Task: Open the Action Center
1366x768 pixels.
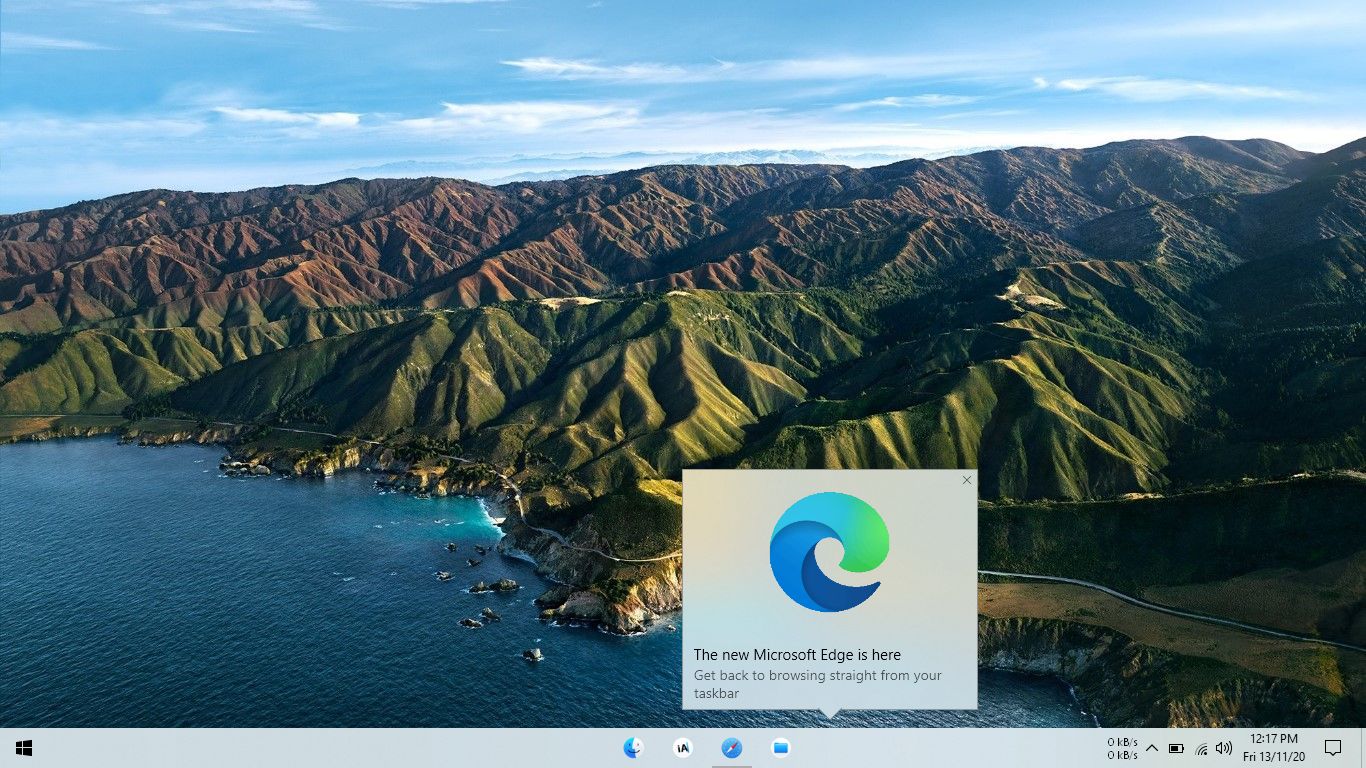Action: pos(1333,747)
